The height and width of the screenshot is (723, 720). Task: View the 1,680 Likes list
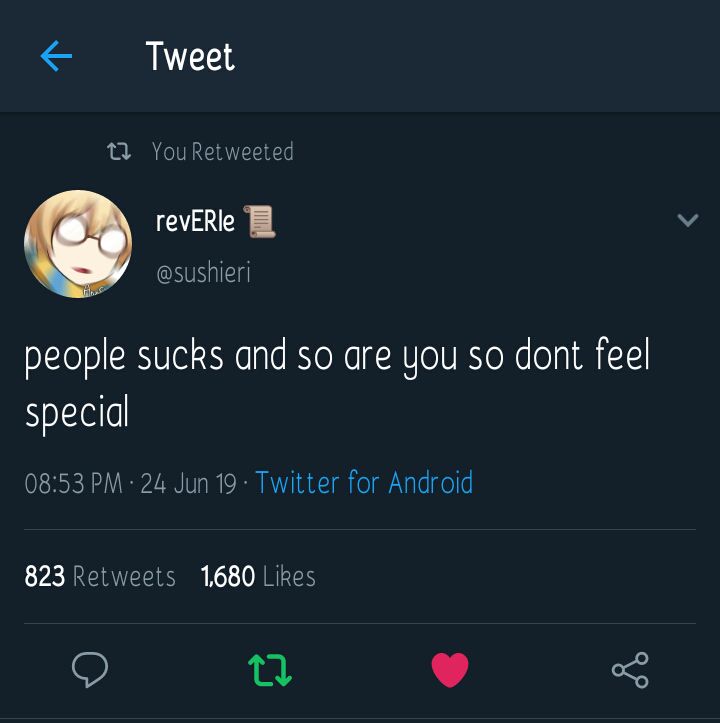coord(258,576)
